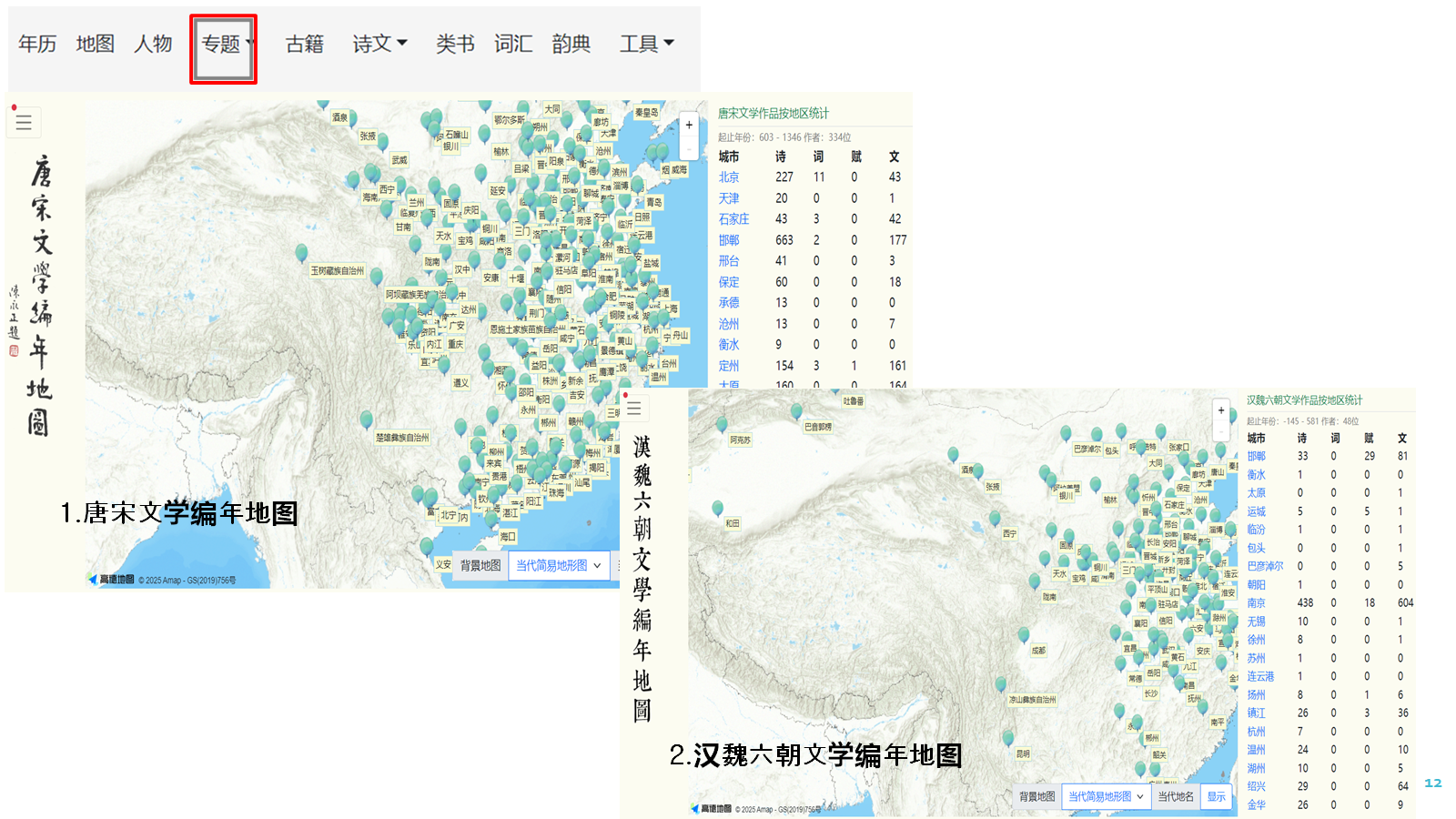This screenshot has height=819, width=1456.
Task: Open the 南京 city link
Action: pos(1256,602)
